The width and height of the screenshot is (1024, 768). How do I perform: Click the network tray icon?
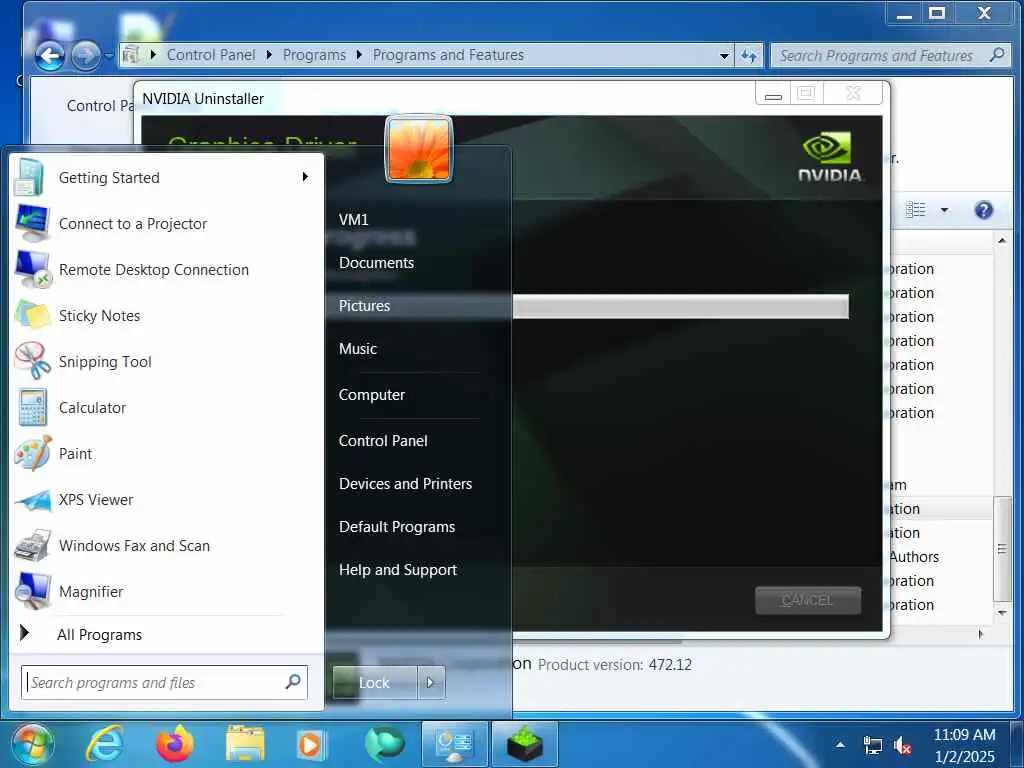[x=872, y=745]
